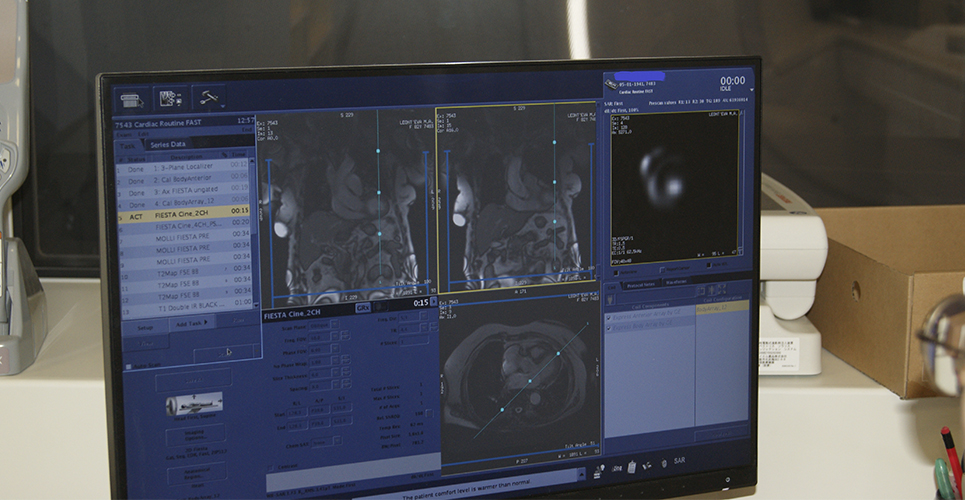
Task: Switch to the Series Data tab
Action: 168,144
